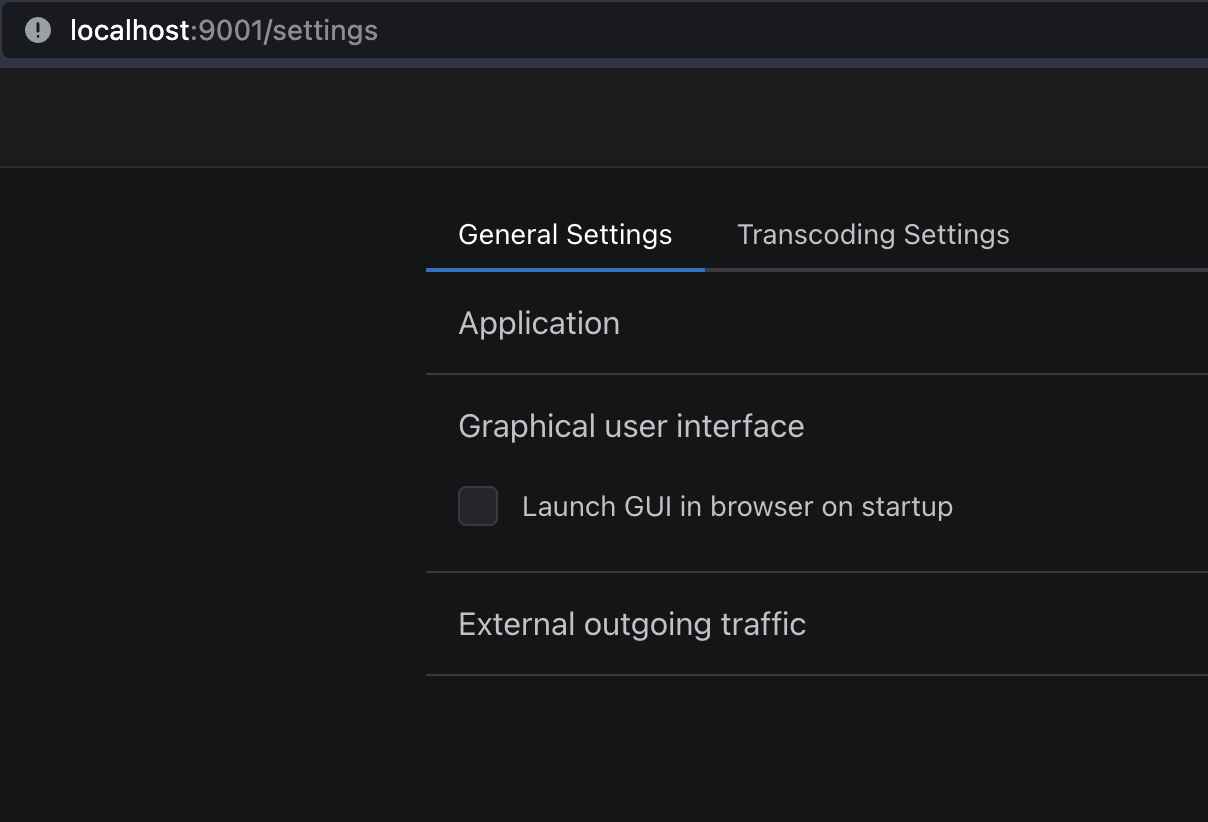Enable Launch GUI in browser on startup
The image size is (1208, 822).
tap(478, 506)
